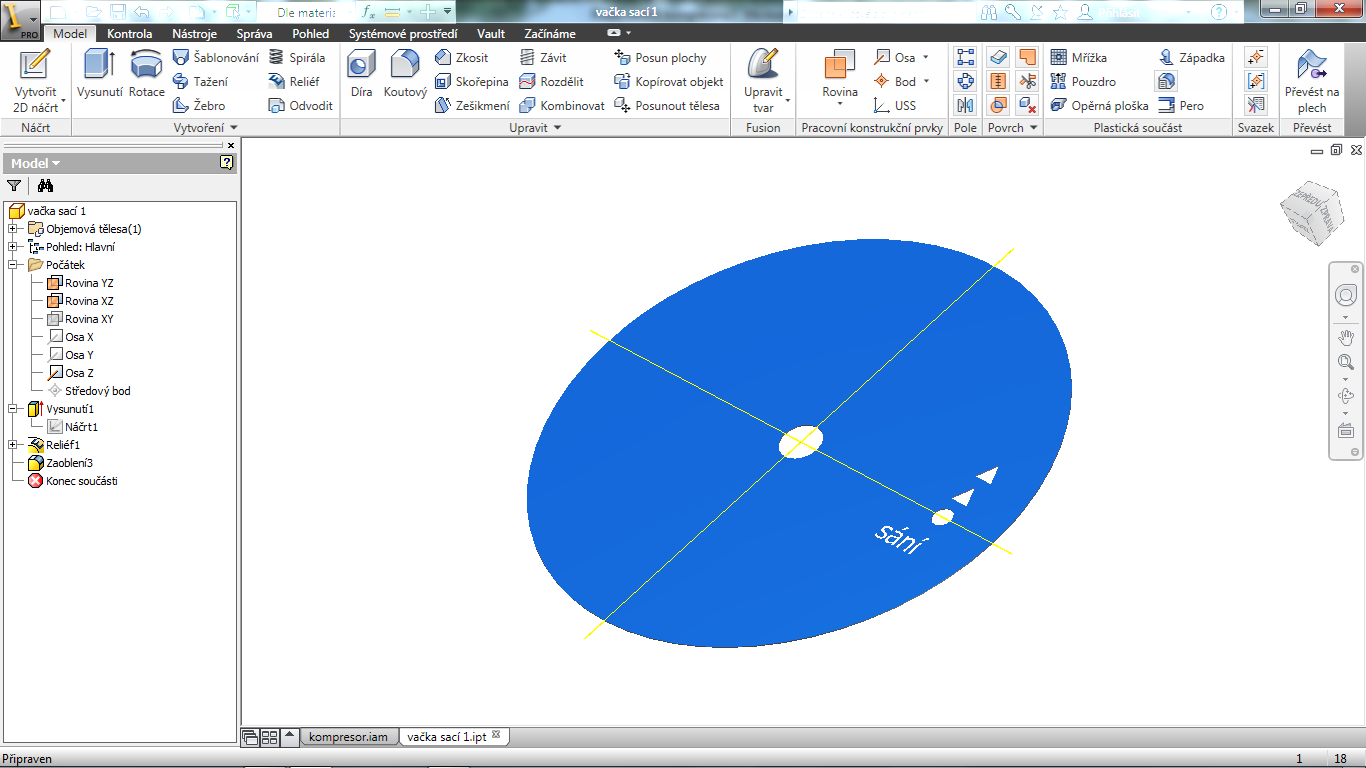
Task: Select the Díra hole tool
Action: point(361,75)
